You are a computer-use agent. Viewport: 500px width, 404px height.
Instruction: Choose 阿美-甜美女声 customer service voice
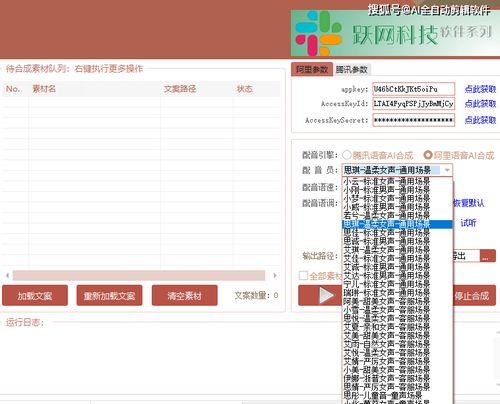point(397,301)
